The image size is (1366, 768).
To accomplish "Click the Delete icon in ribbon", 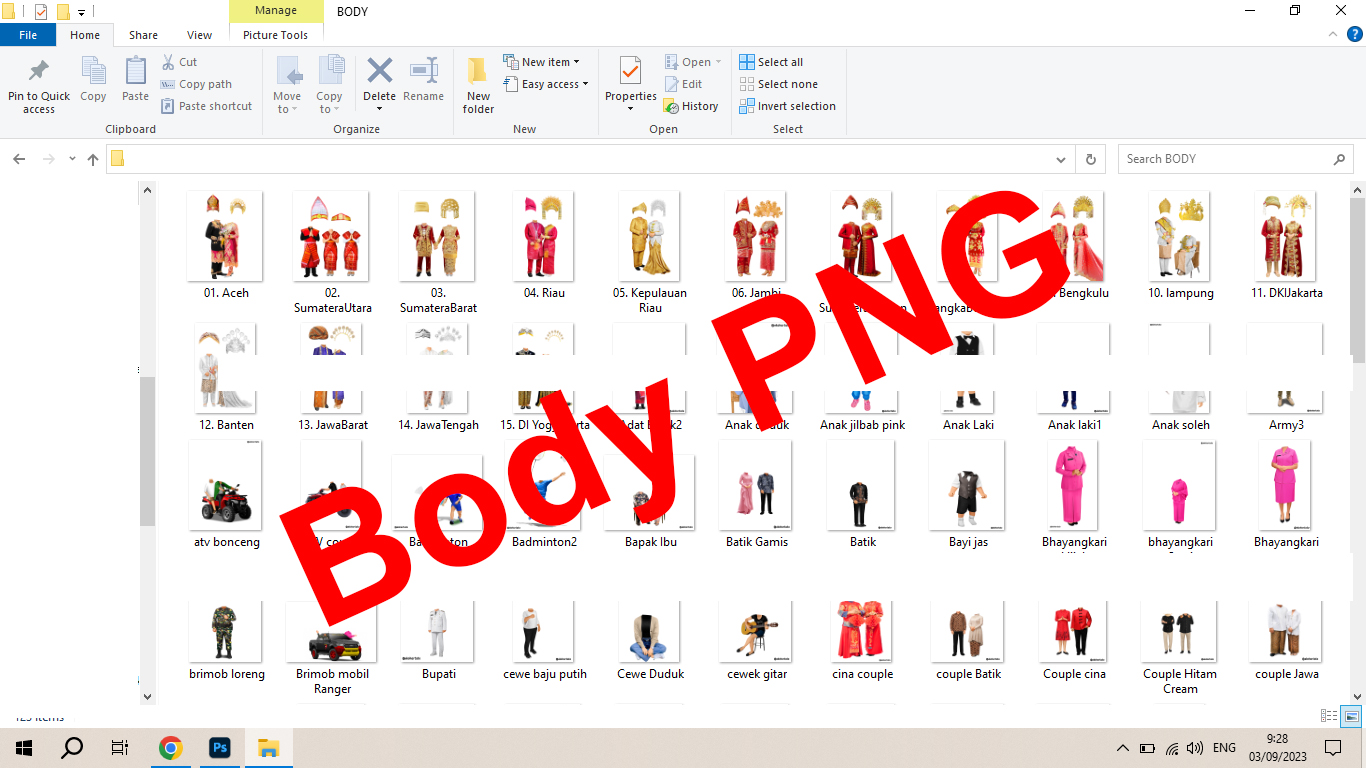I will click(x=379, y=72).
